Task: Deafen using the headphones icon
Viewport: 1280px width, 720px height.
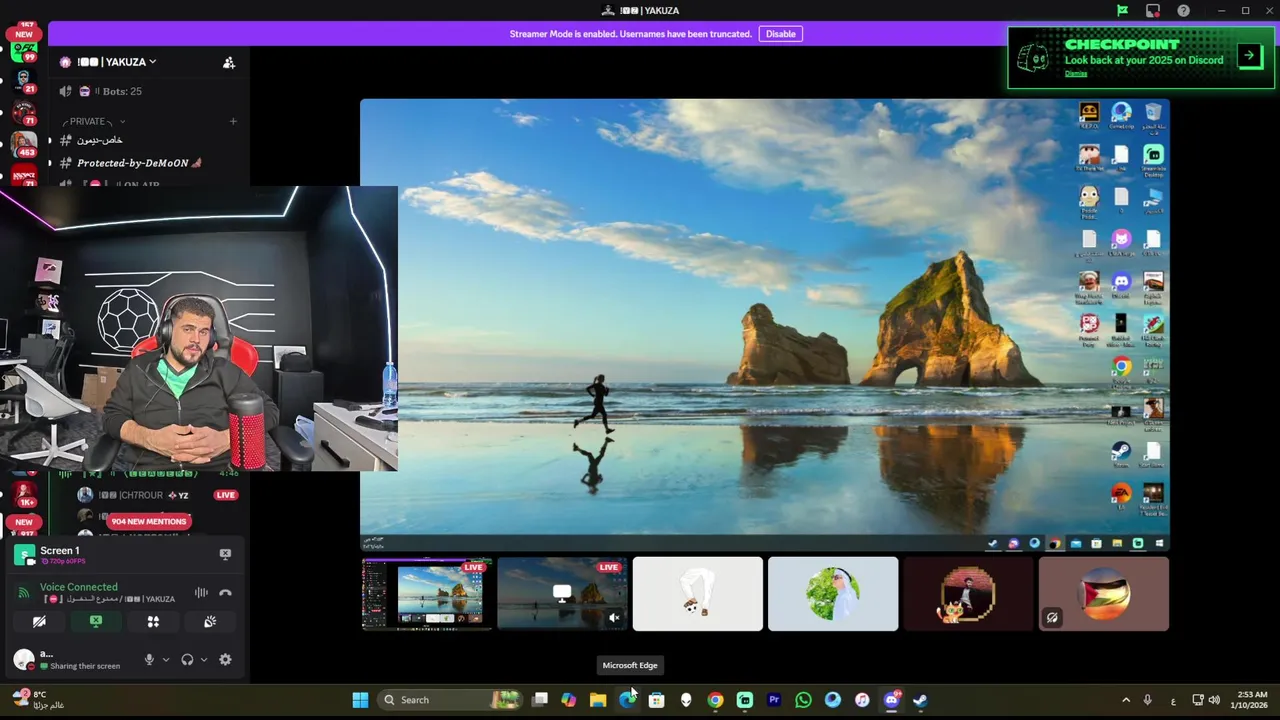Action: tap(187, 659)
